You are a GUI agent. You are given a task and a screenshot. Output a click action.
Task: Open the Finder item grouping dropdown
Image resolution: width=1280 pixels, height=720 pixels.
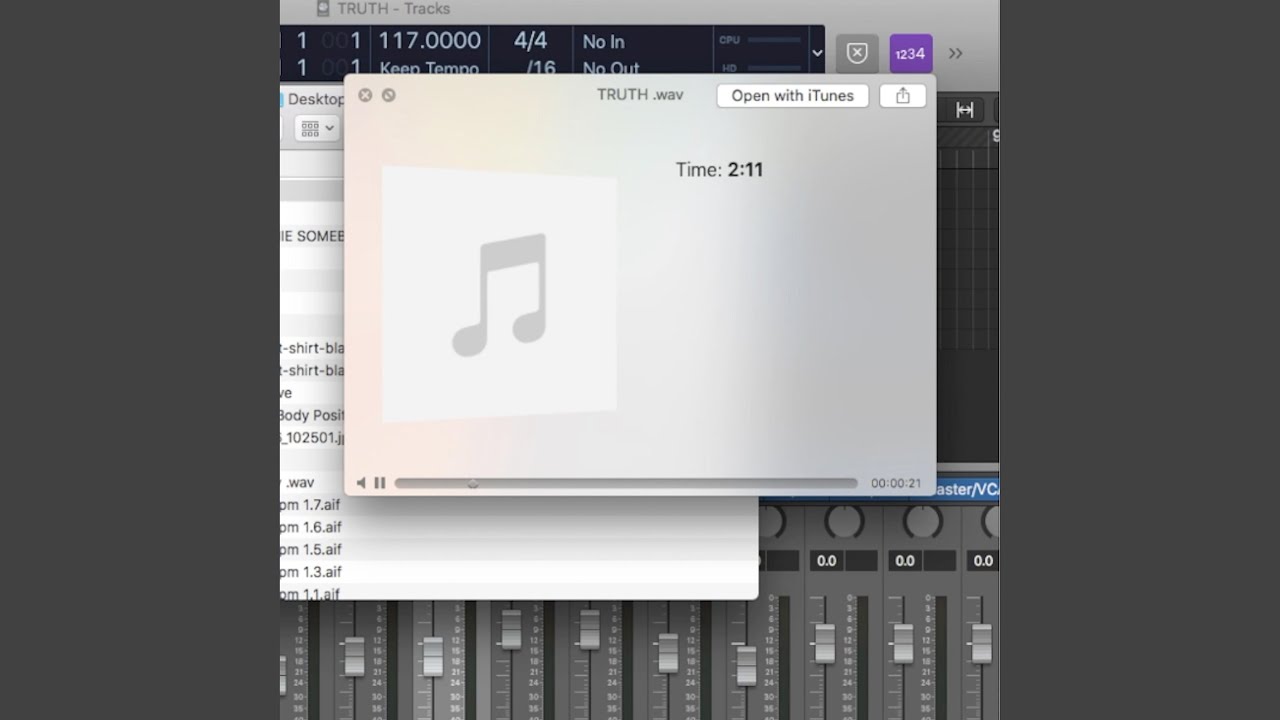pyautogui.click(x=318, y=128)
